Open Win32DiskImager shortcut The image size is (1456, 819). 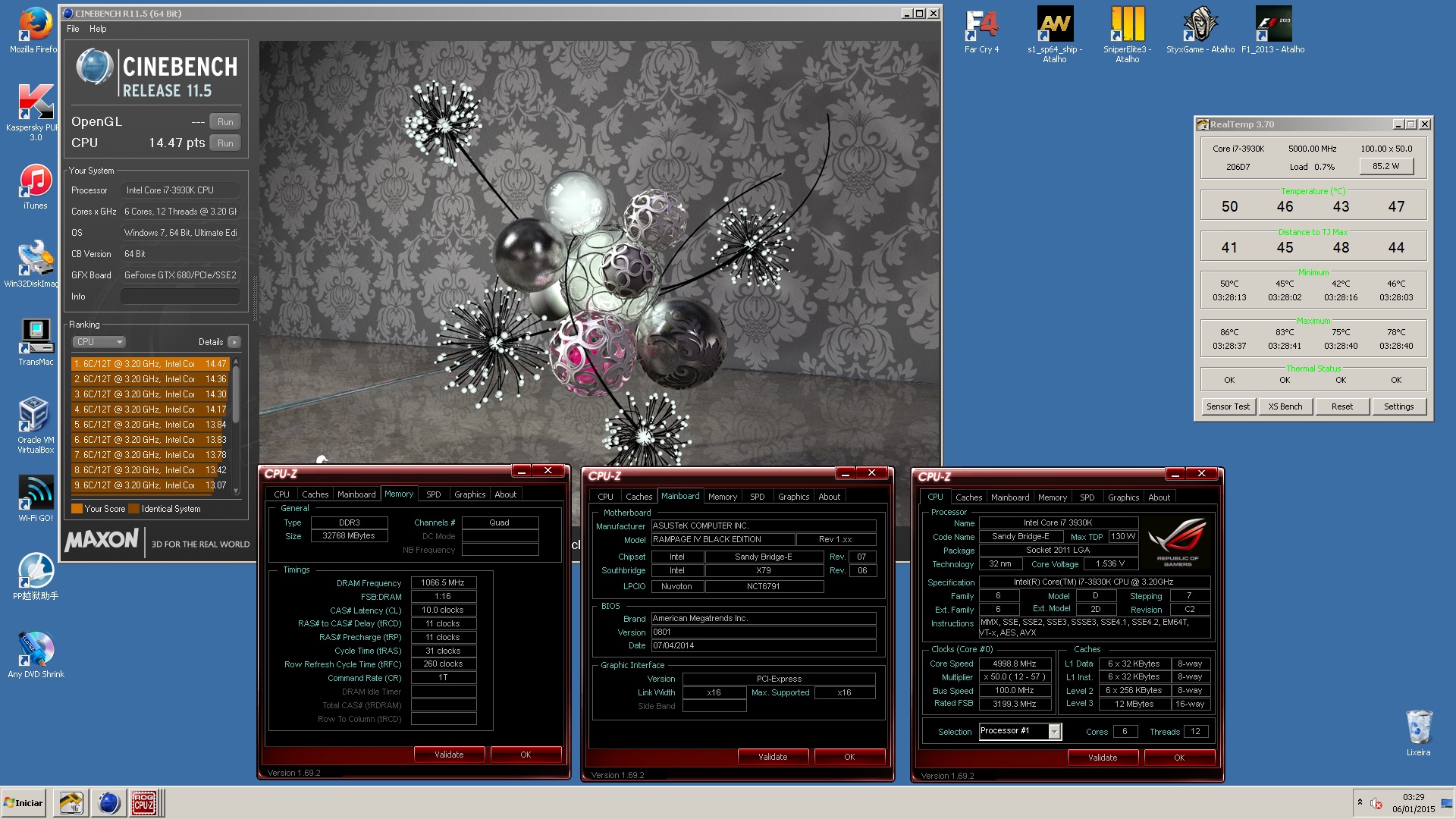click(35, 265)
